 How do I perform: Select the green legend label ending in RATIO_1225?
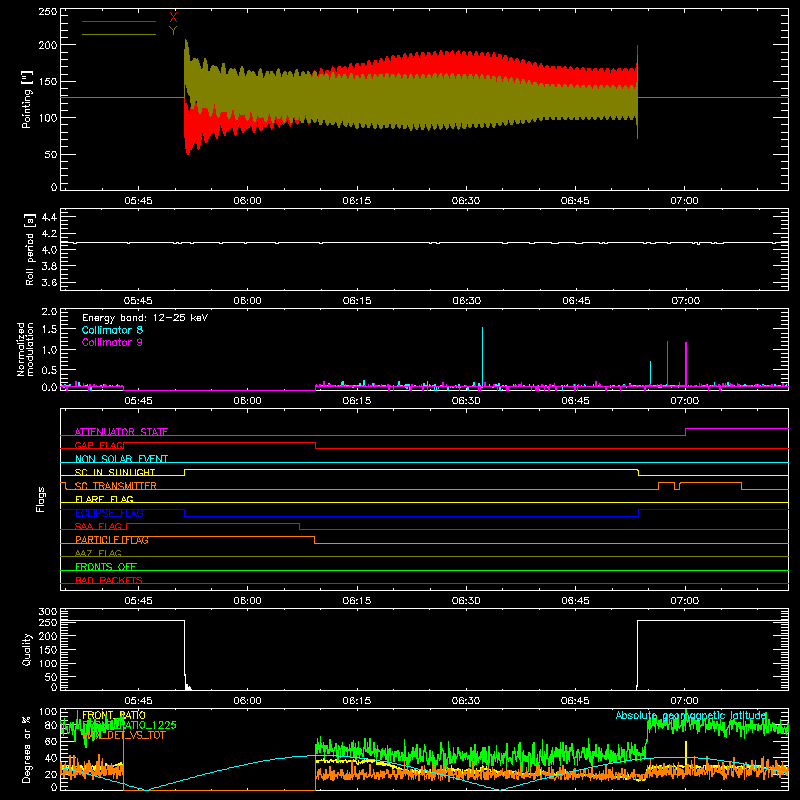(x=129, y=725)
